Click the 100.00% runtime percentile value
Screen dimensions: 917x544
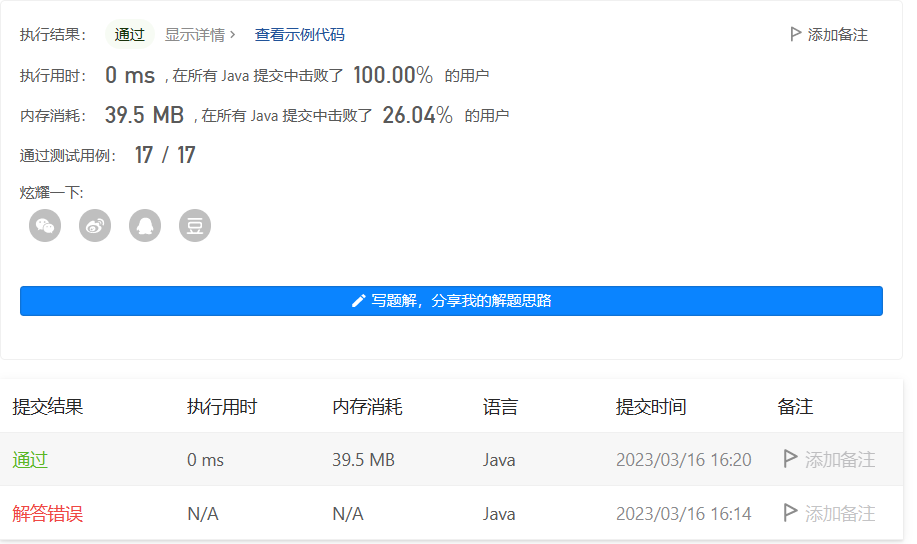click(393, 75)
